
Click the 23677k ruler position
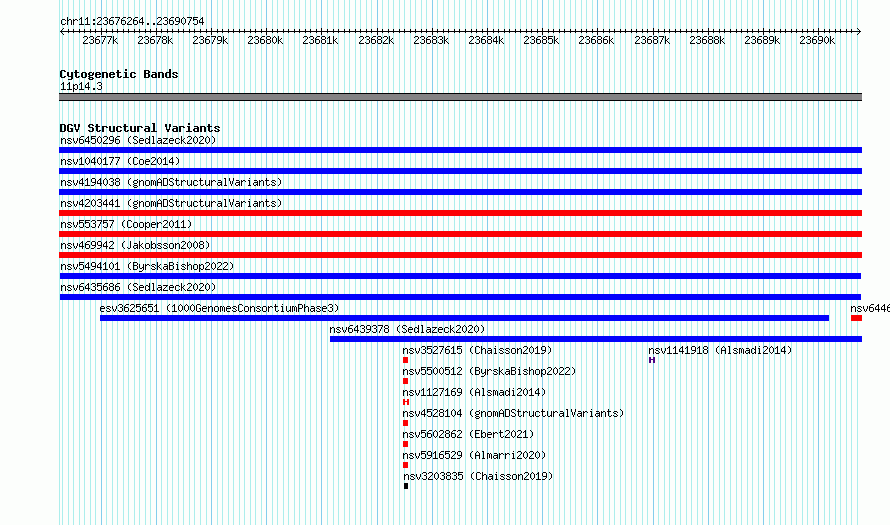pyautogui.click(x=100, y=40)
